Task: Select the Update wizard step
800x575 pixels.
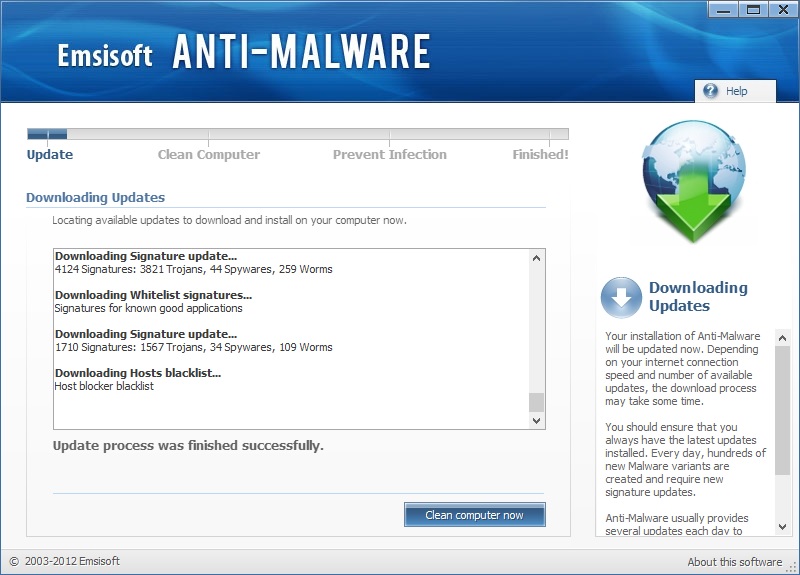Action: [x=49, y=155]
